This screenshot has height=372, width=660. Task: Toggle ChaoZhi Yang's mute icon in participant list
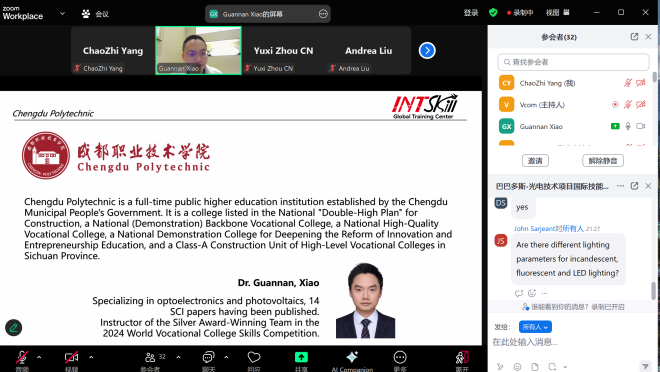pos(628,83)
